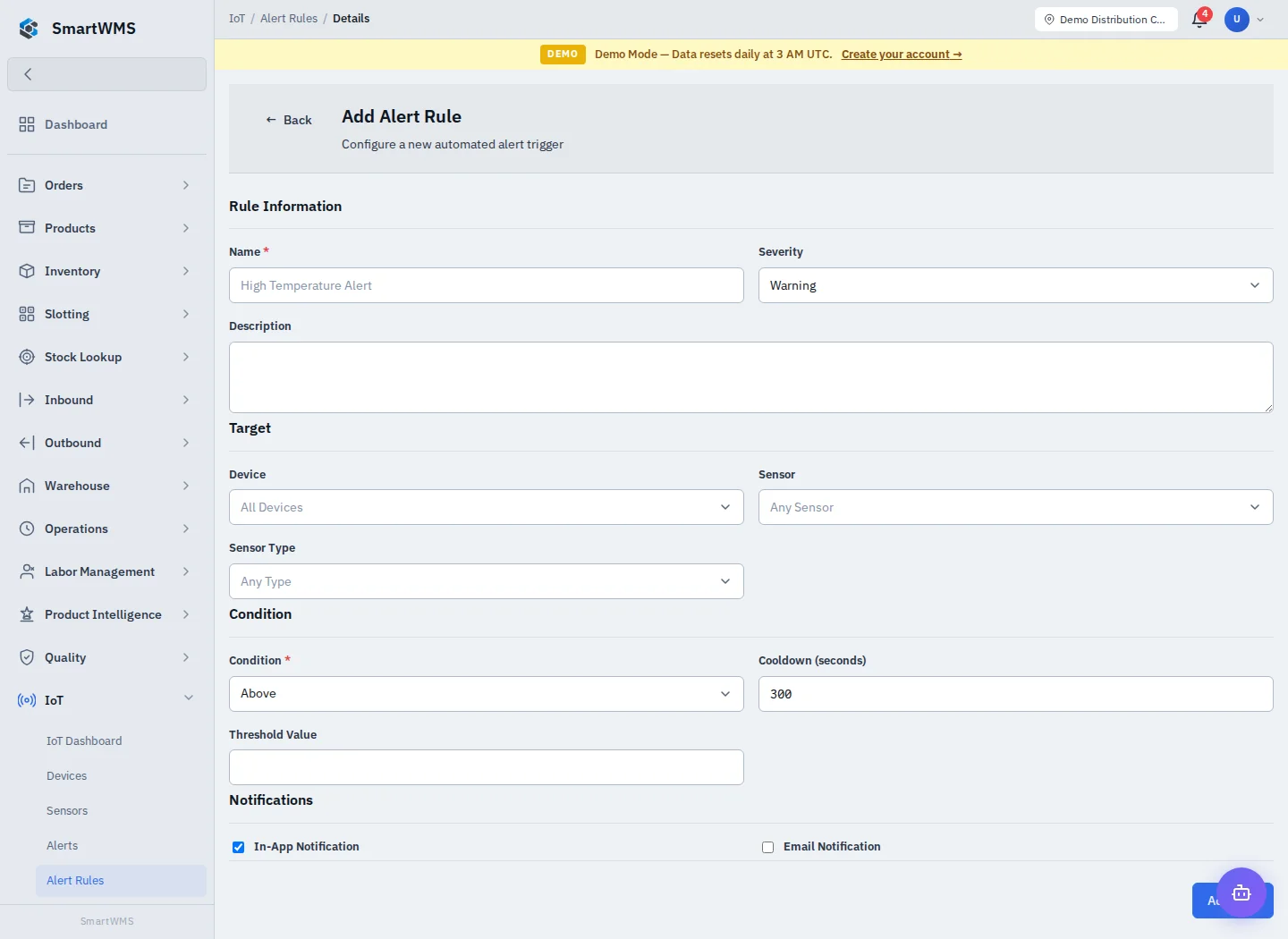
Task: Click the SmartWMS logo icon
Action: pos(29,29)
